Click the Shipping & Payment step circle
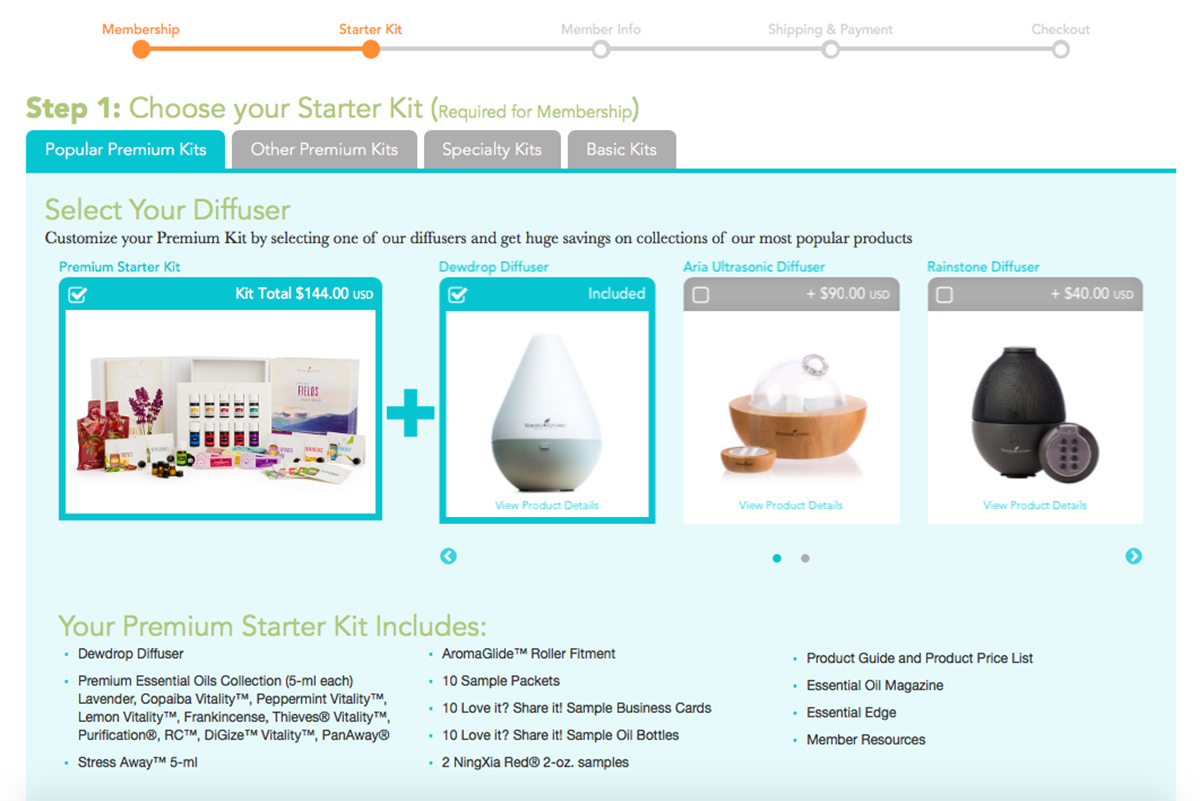Screen dimensions: 1200x801 (831, 49)
